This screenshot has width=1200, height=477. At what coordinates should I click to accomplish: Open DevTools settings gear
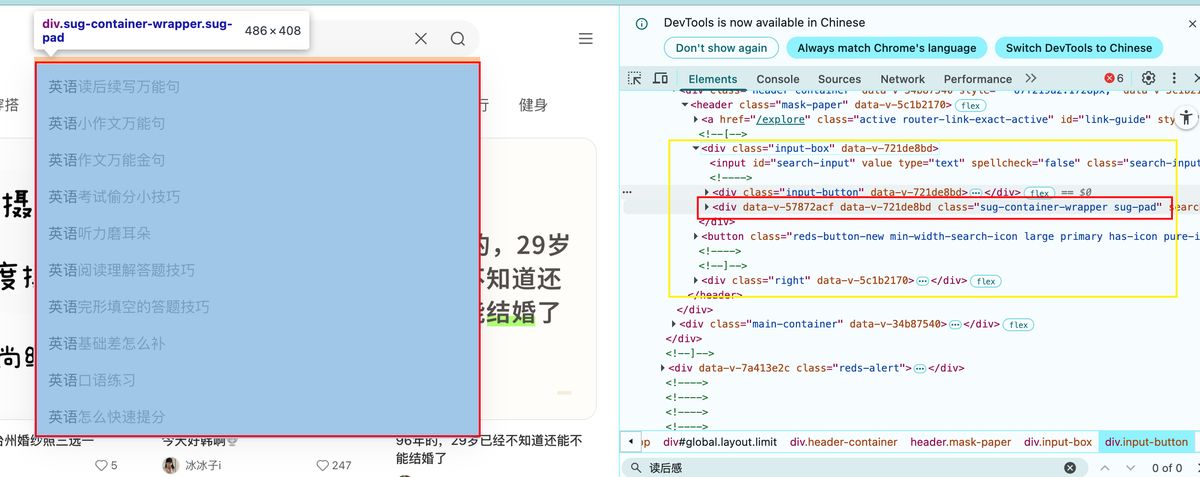[1148, 78]
